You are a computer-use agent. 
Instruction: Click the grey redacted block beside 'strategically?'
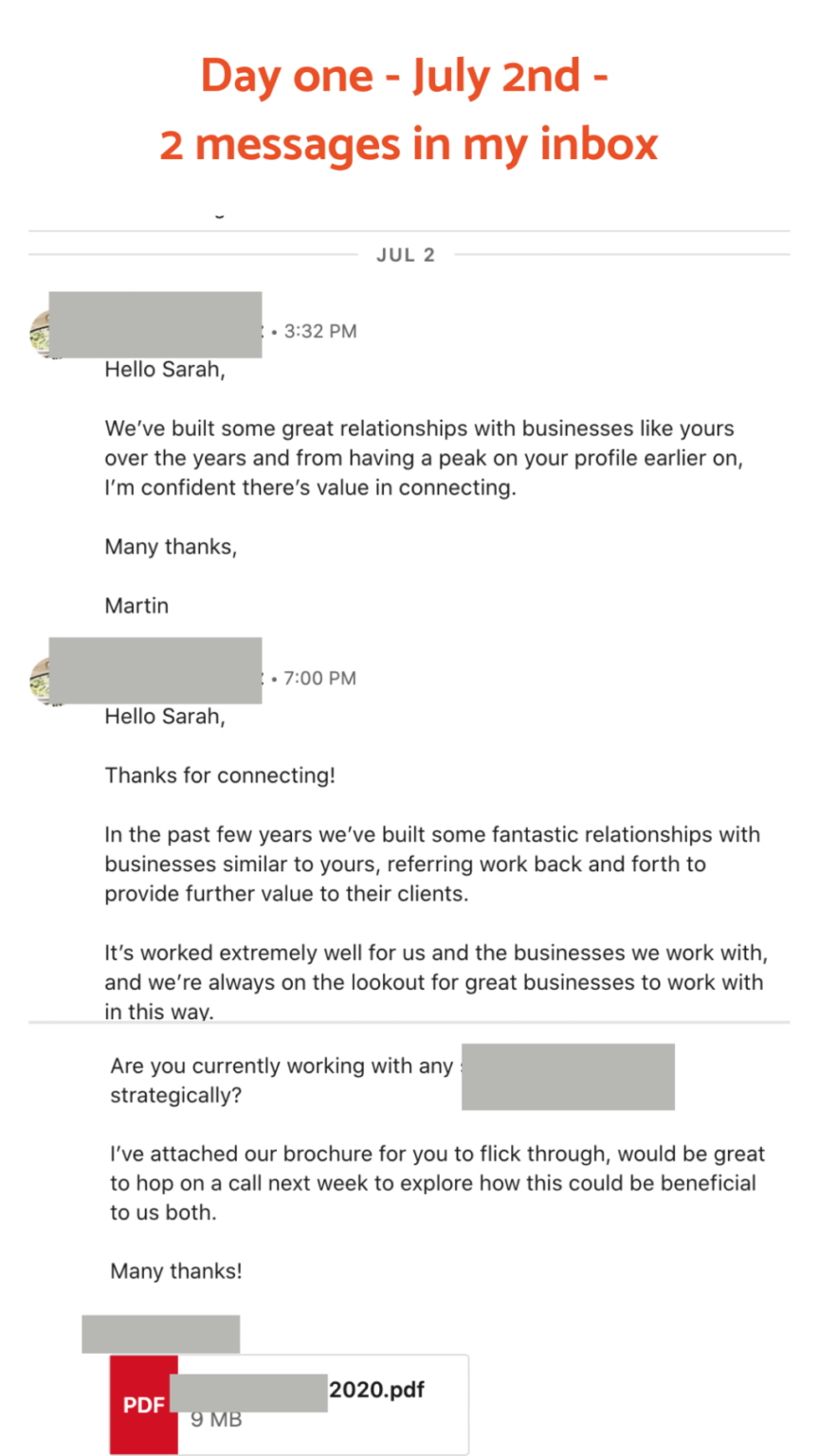568,1077
